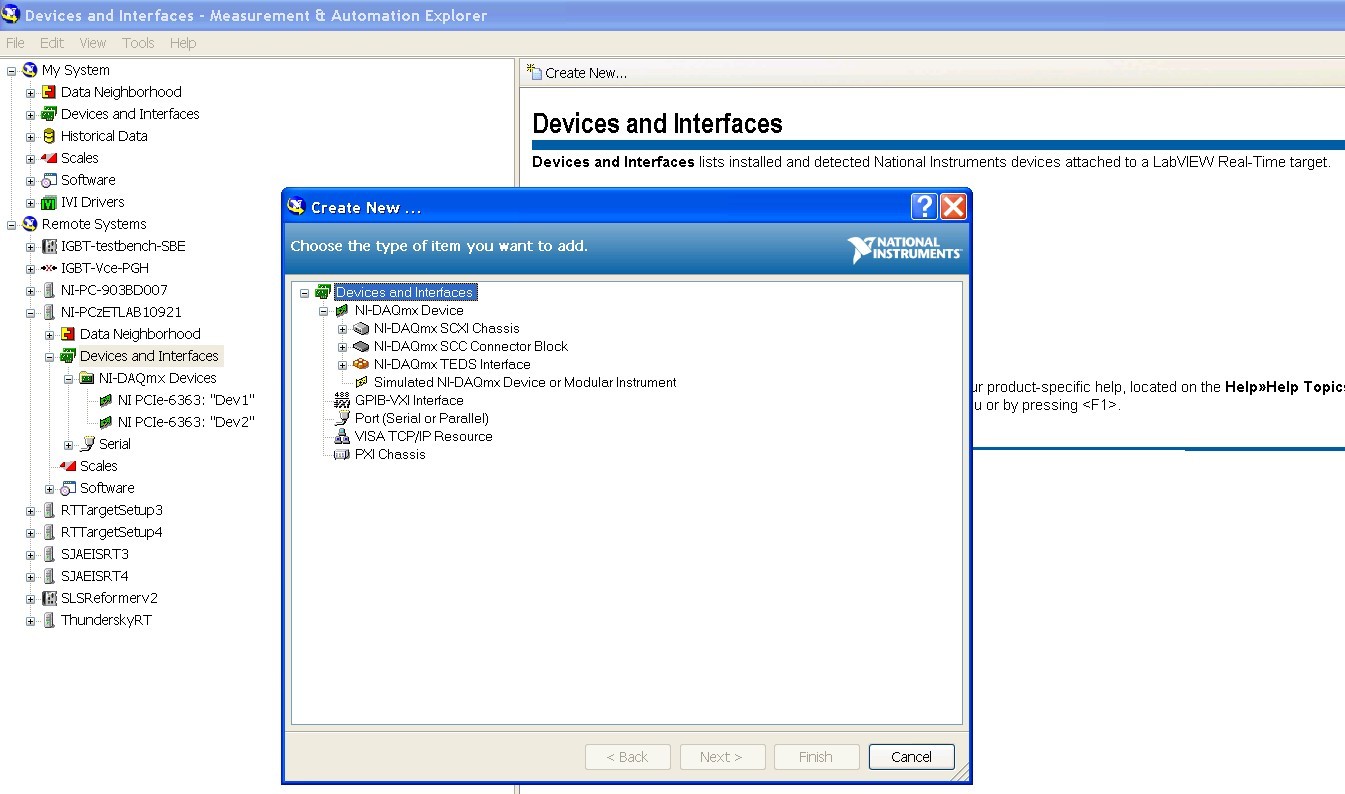Screen dimensions: 1345x794
Task: Expand Software under My System
Action: coord(30,180)
